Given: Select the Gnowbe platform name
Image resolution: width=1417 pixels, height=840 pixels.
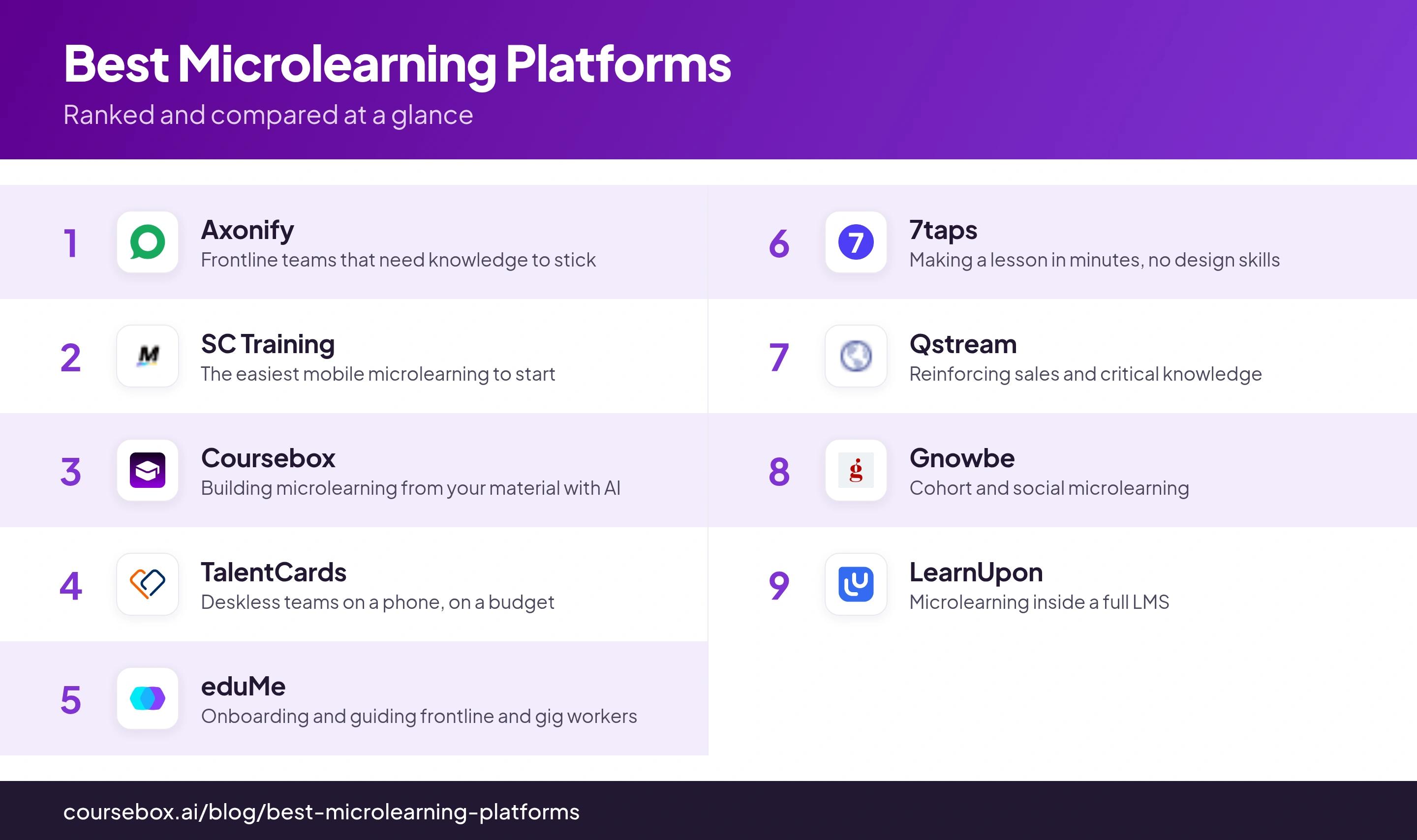Looking at the screenshot, I should (x=962, y=458).
